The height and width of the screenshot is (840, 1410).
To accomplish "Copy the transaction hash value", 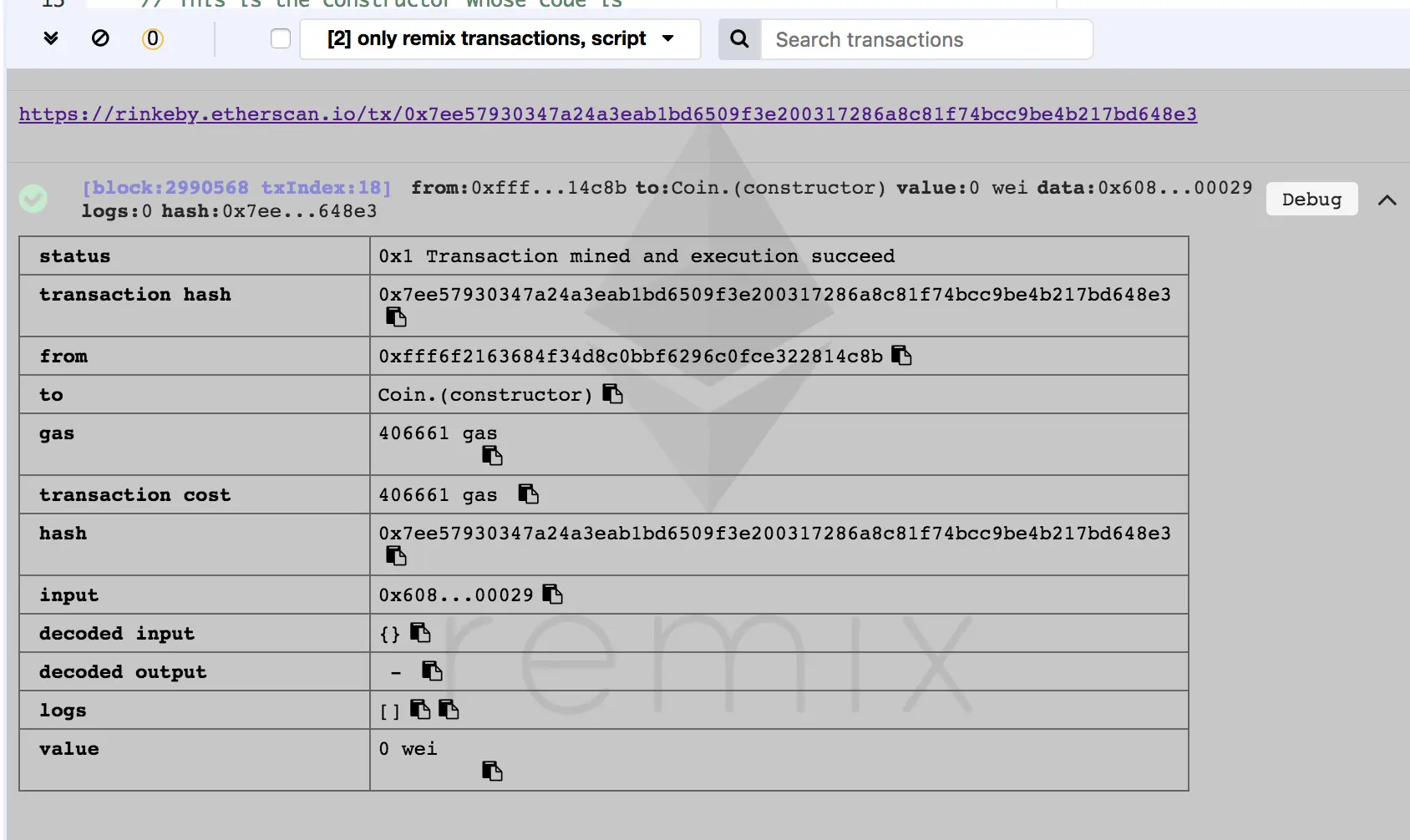I will tap(396, 317).
